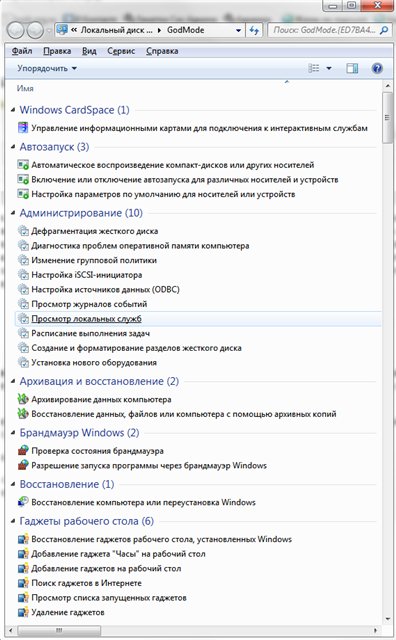Click the Help question mark icon
This screenshot has height=640, width=396.
[377, 68]
